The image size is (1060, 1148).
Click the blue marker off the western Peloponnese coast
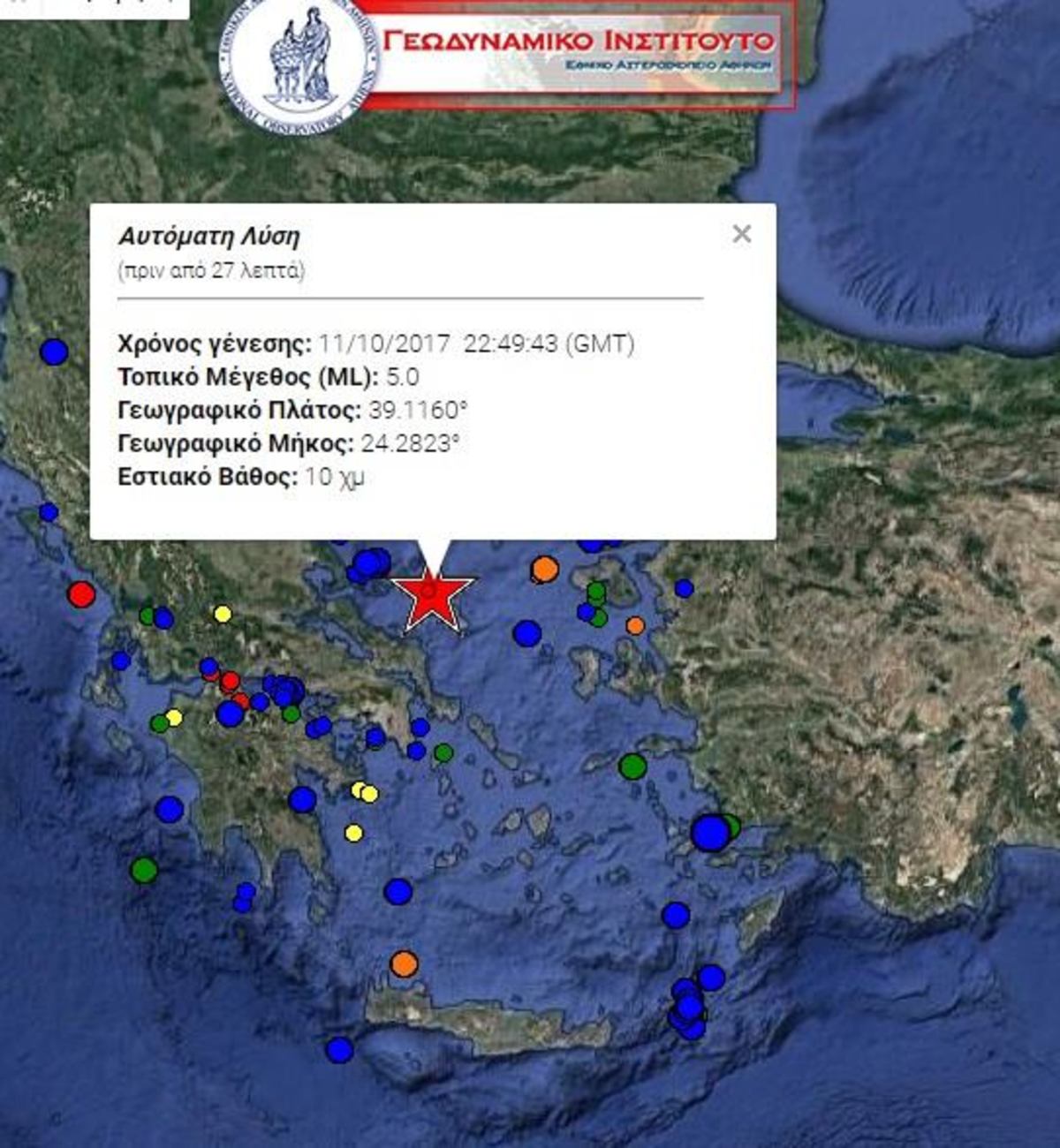170,809
